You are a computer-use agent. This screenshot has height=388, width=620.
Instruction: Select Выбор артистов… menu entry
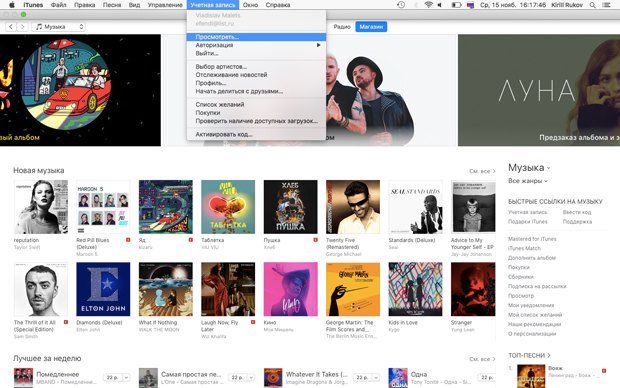(256, 66)
